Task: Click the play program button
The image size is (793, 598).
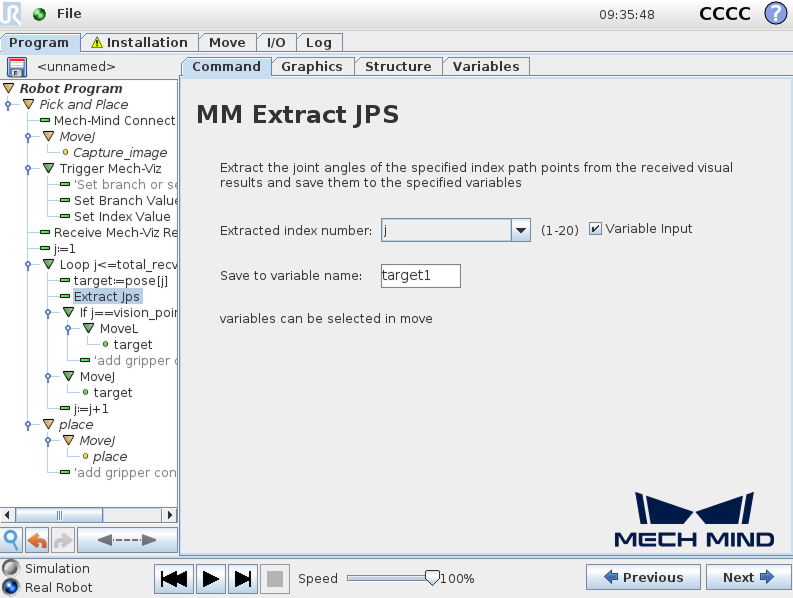Action: click(x=210, y=579)
